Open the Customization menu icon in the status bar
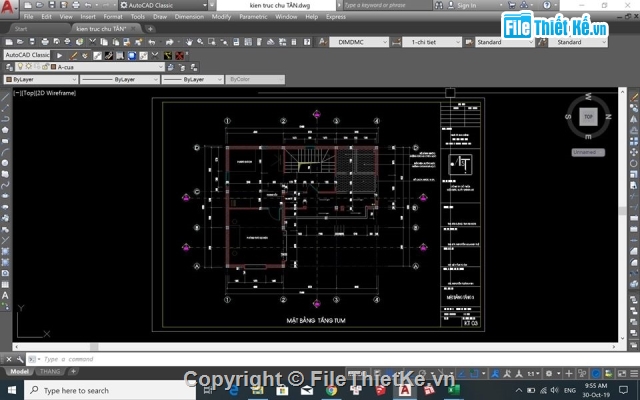 [x=634, y=373]
